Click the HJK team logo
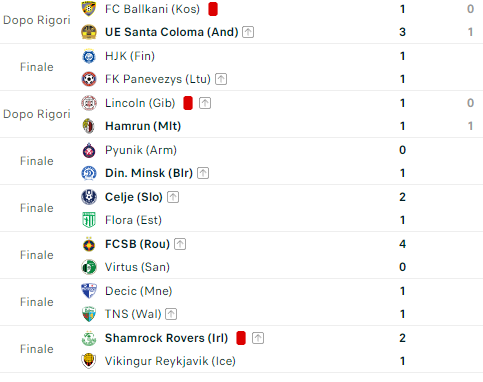 tap(89, 56)
